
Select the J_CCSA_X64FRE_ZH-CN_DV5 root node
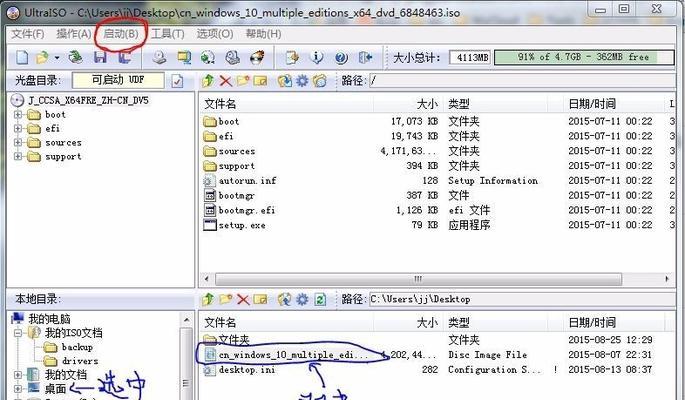tap(88, 100)
